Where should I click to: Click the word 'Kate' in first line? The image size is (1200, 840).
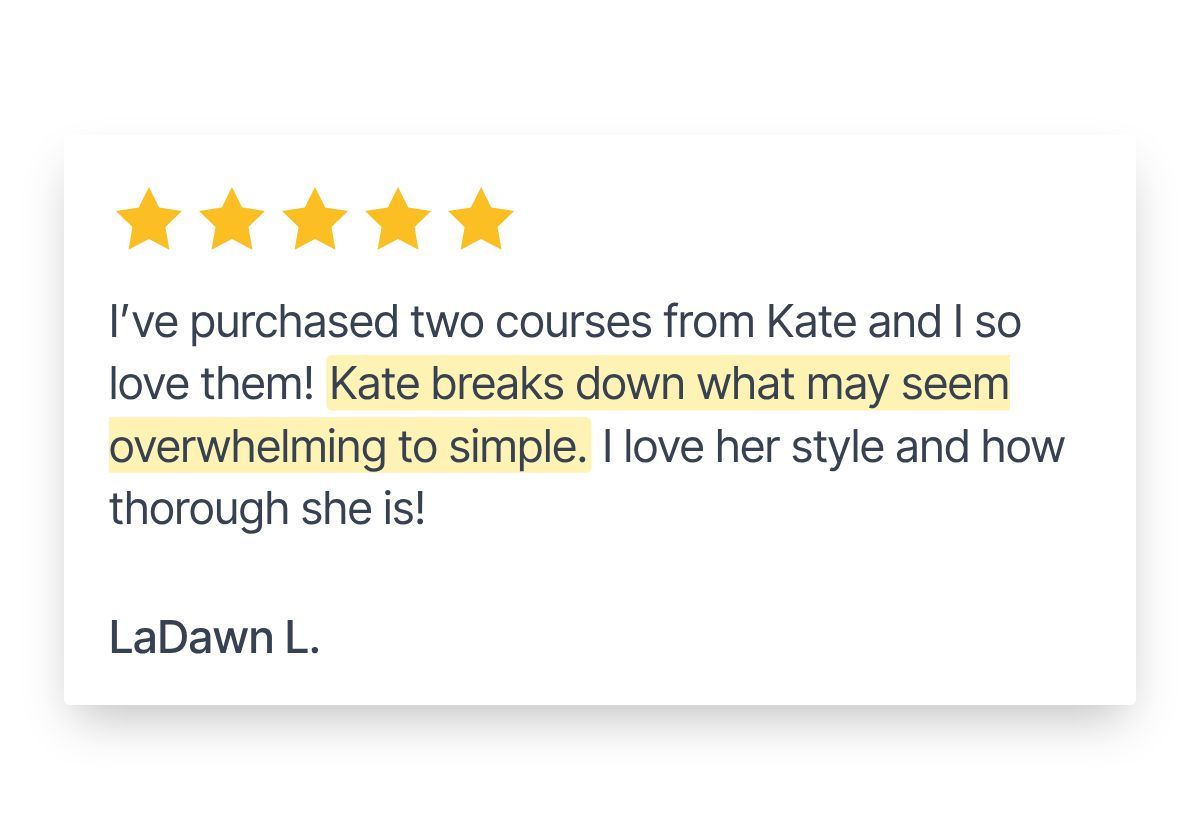click(x=812, y=322)
